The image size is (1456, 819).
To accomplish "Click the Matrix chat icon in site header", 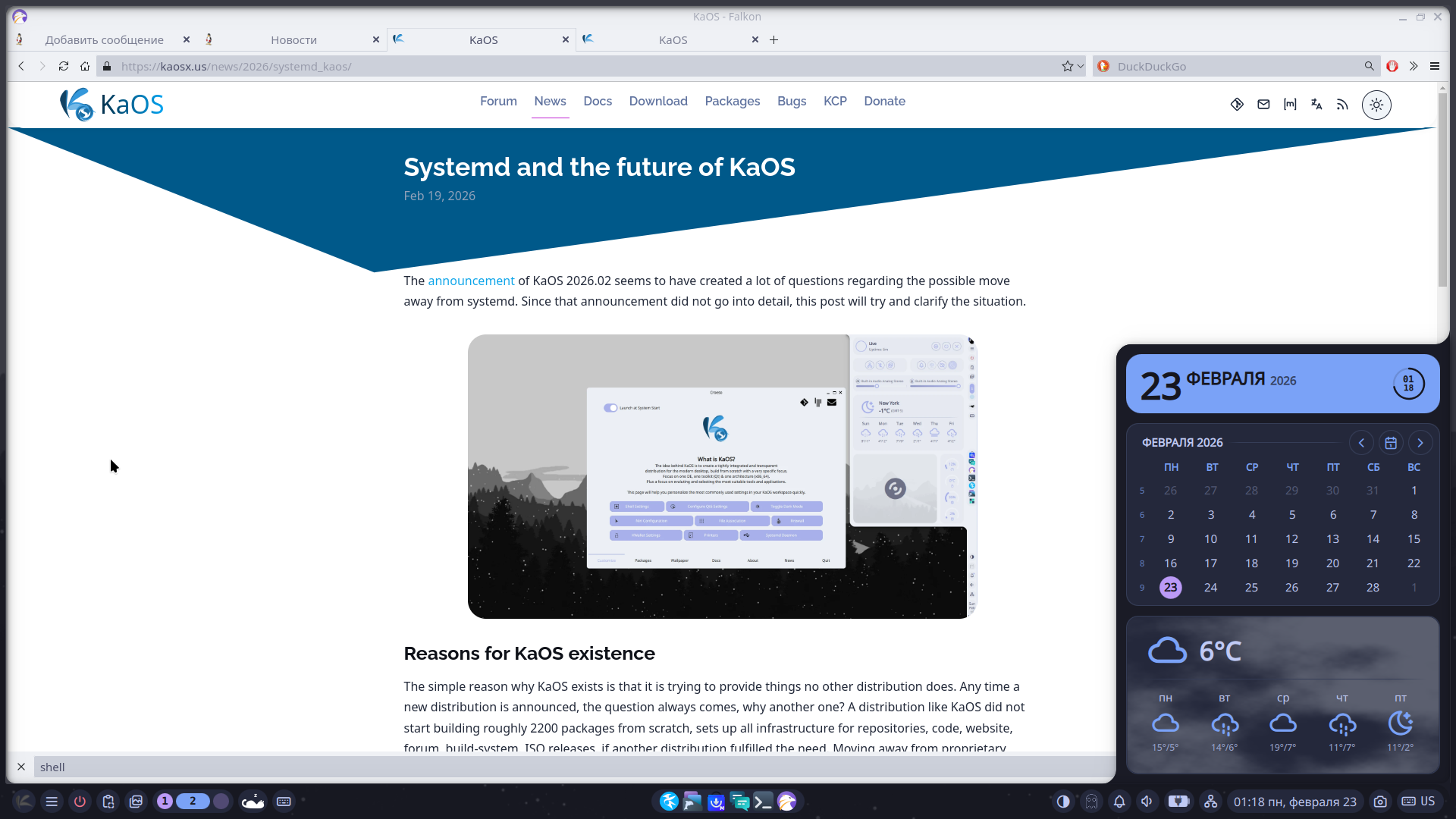I will pos(1290,105).
